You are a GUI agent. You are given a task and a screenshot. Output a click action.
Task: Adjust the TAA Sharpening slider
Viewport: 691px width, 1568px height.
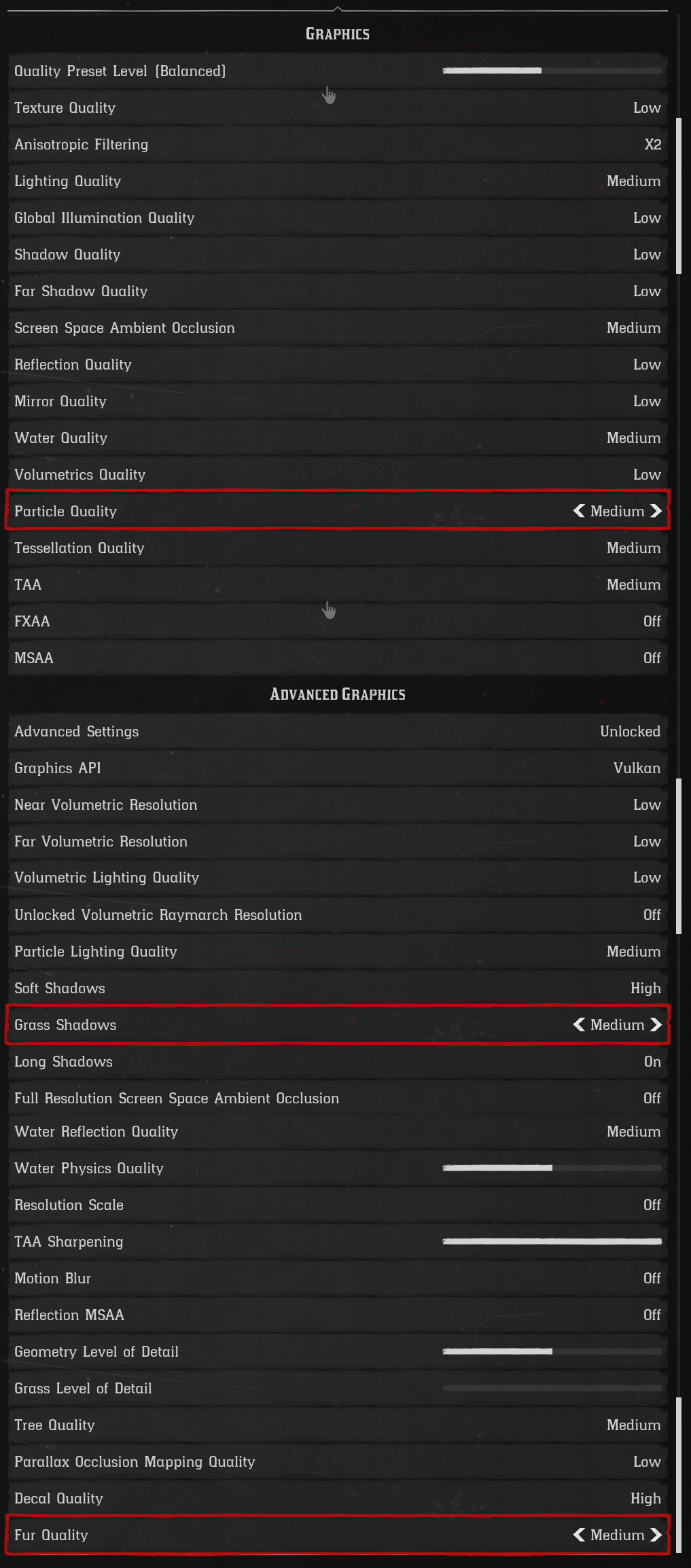tap(552, 1241)
